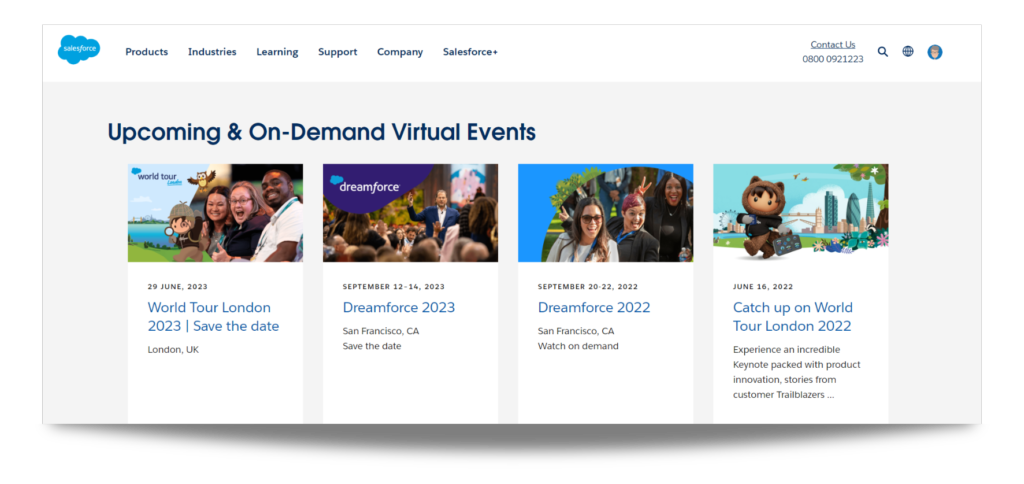Open the Industries menu

212,52
